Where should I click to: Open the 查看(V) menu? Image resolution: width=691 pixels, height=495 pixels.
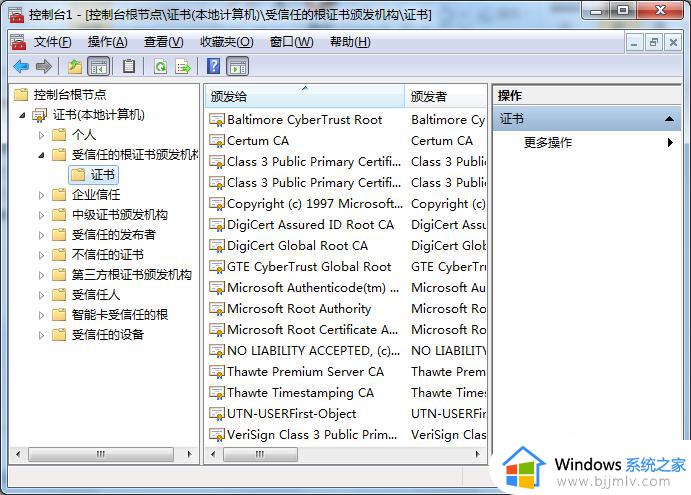163,42
